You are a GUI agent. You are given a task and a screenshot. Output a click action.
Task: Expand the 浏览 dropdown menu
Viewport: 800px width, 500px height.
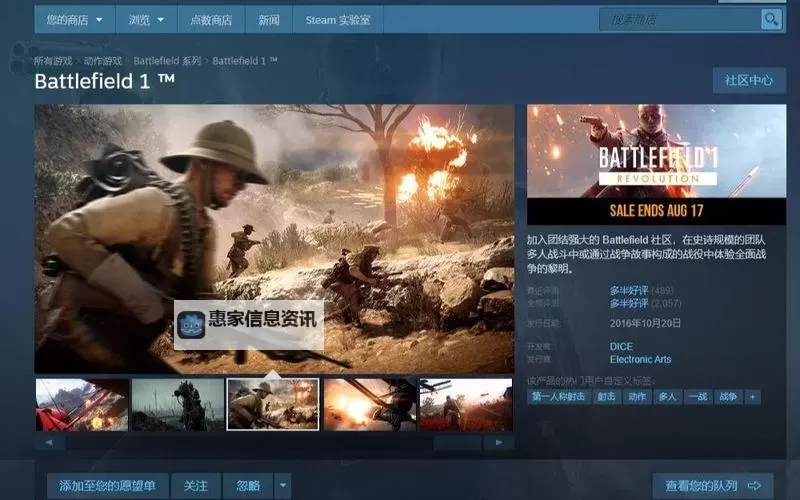click(x=146, y=20)
